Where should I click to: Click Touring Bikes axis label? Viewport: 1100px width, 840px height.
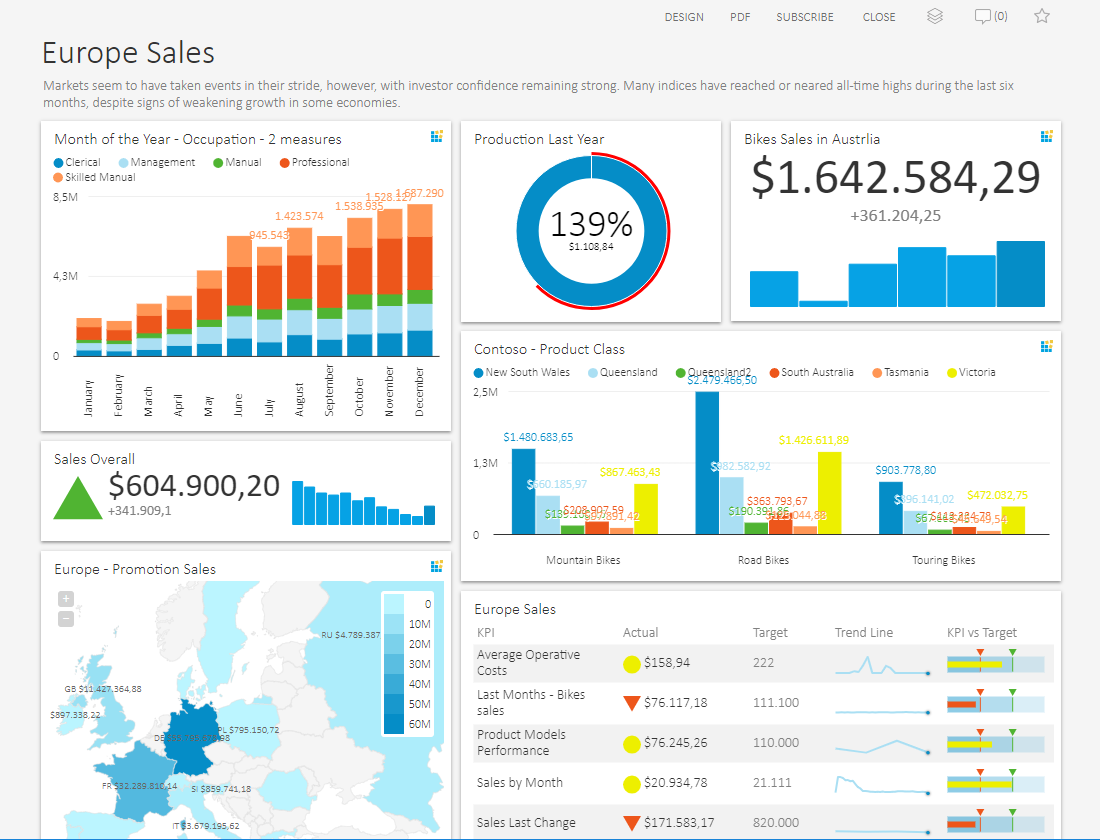pos(944,560)
